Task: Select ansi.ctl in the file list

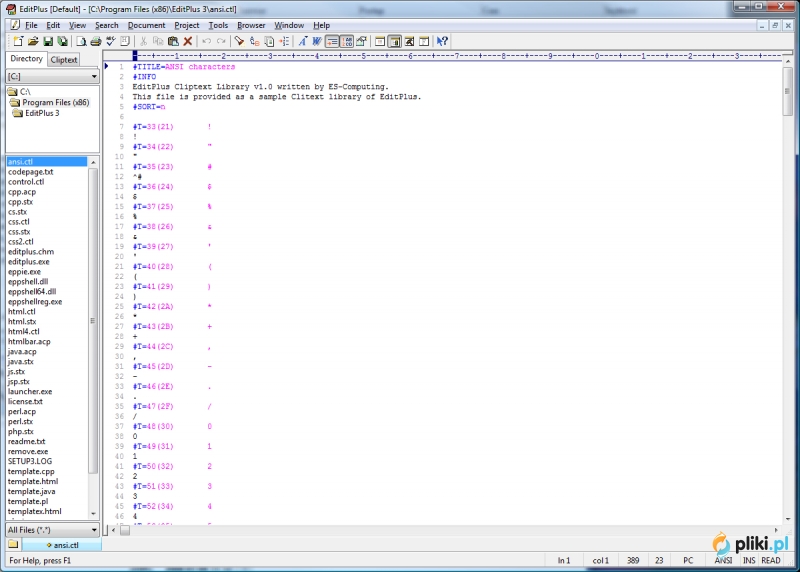Action: pos(46,162)
